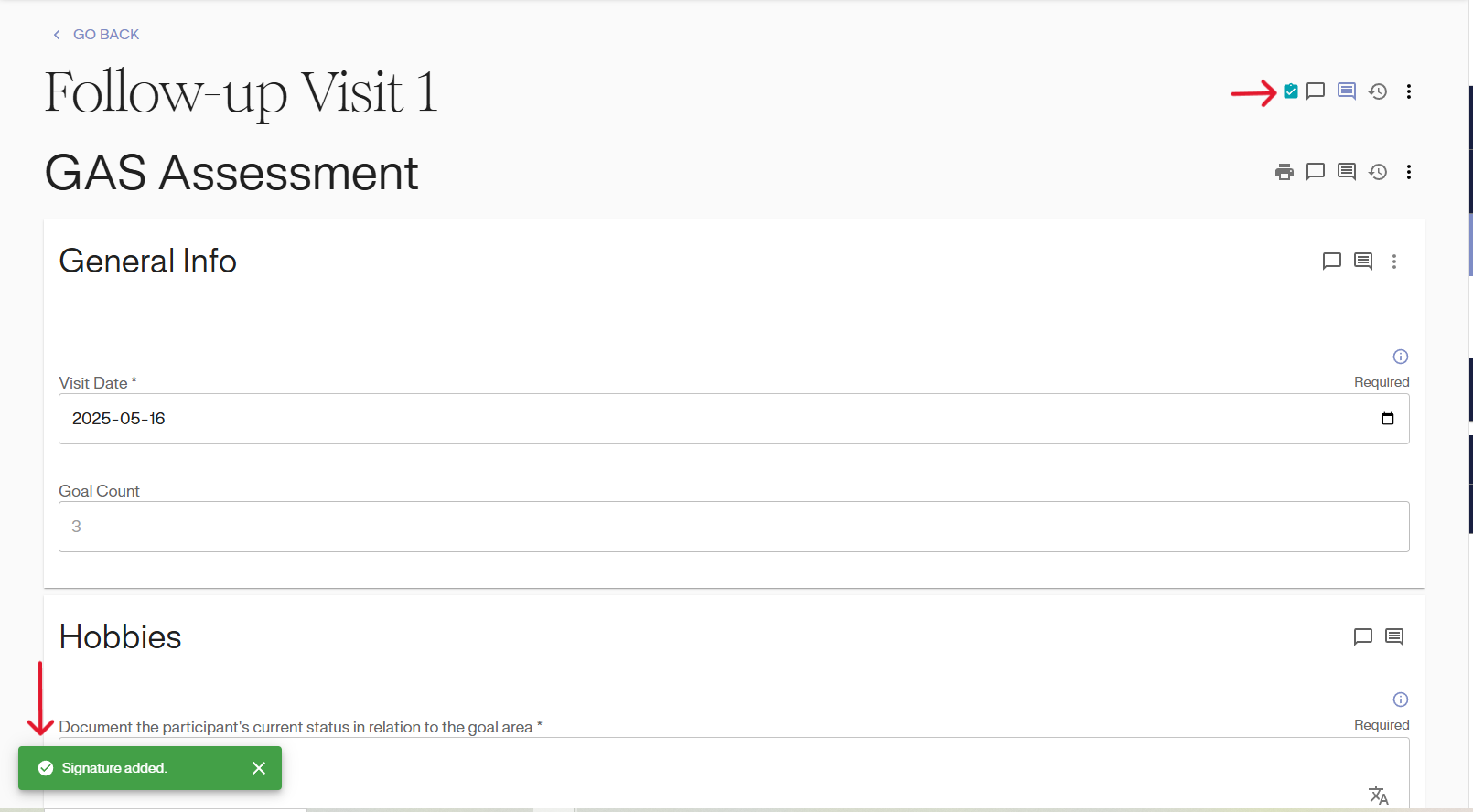The width and height of the screenshot is (1473, 812).
Task: Print the GAS Assessment form
Action: tap(1285, 172)
